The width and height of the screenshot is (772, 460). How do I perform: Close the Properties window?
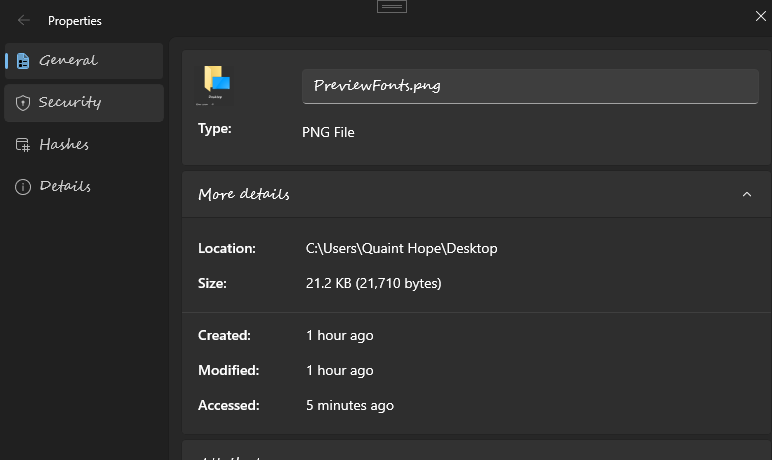(x=760, y=13)
